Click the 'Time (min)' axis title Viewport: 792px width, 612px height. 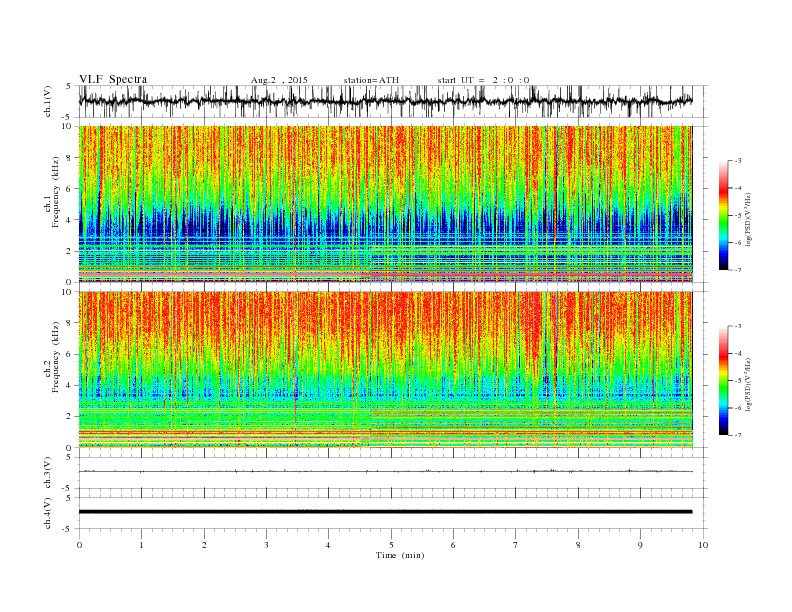[x=400, y=555]
